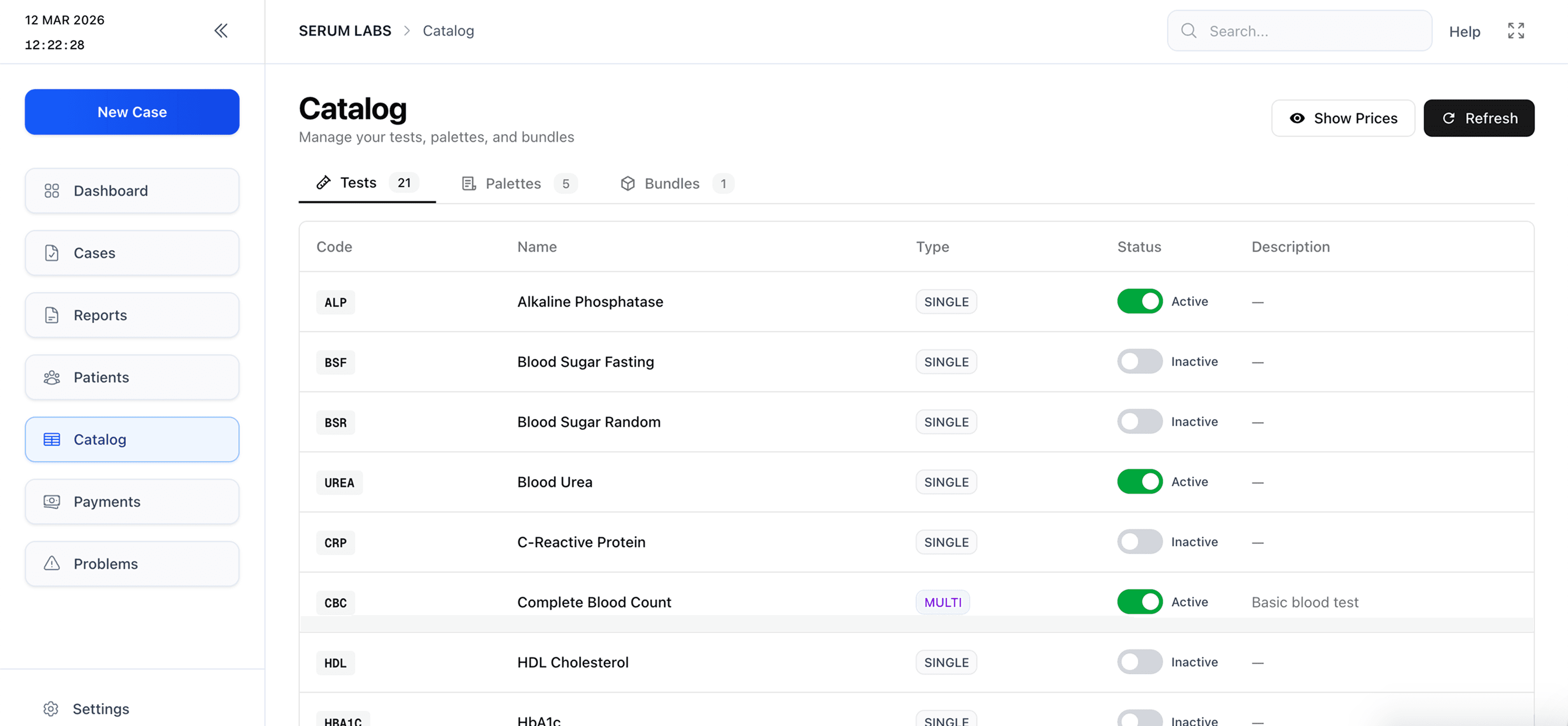Click the Reports document icon
The height and width of the screenshot is (726, 1568).
(x=52, y=315)
